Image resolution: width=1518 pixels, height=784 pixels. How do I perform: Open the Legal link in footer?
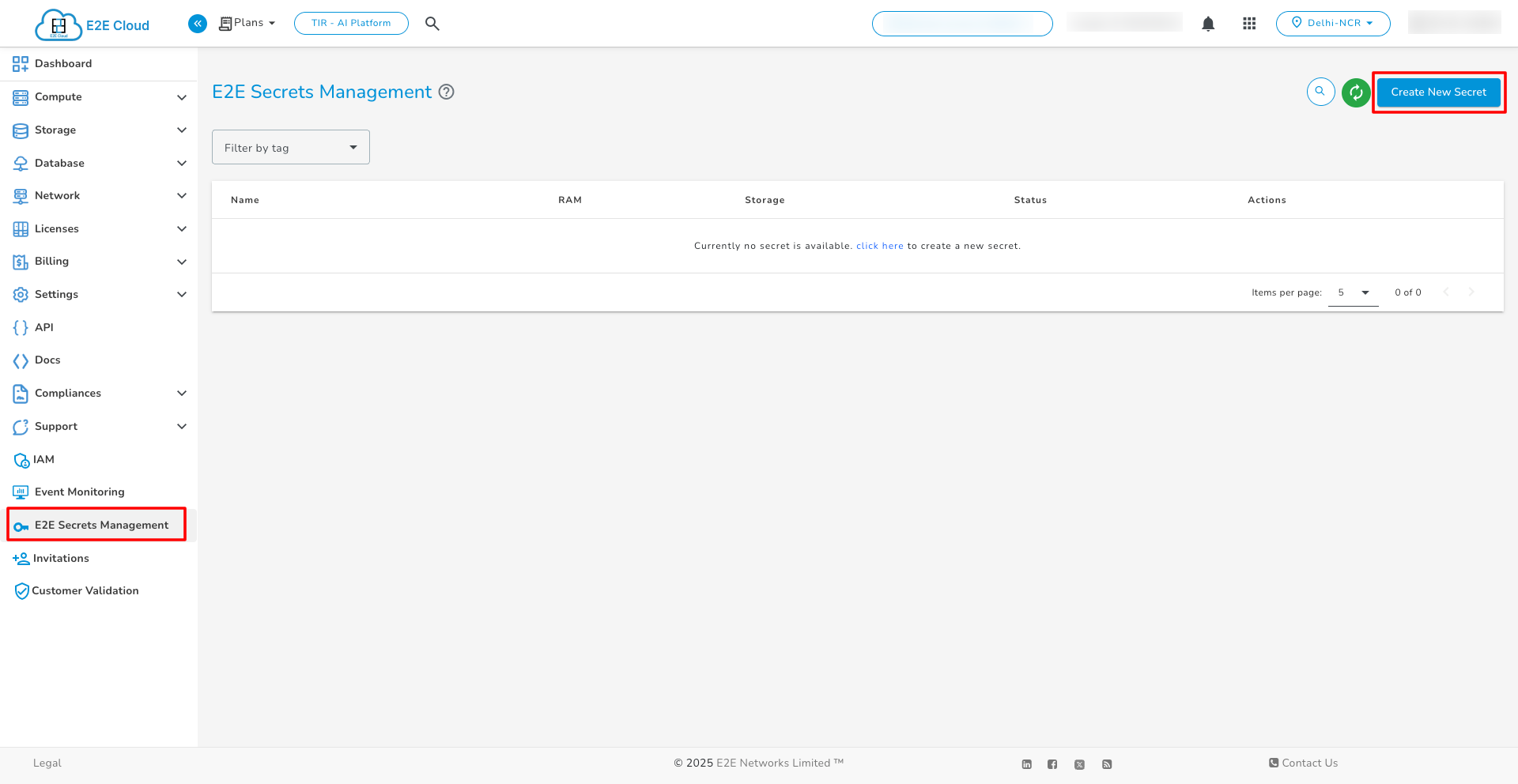pos(47,763)
